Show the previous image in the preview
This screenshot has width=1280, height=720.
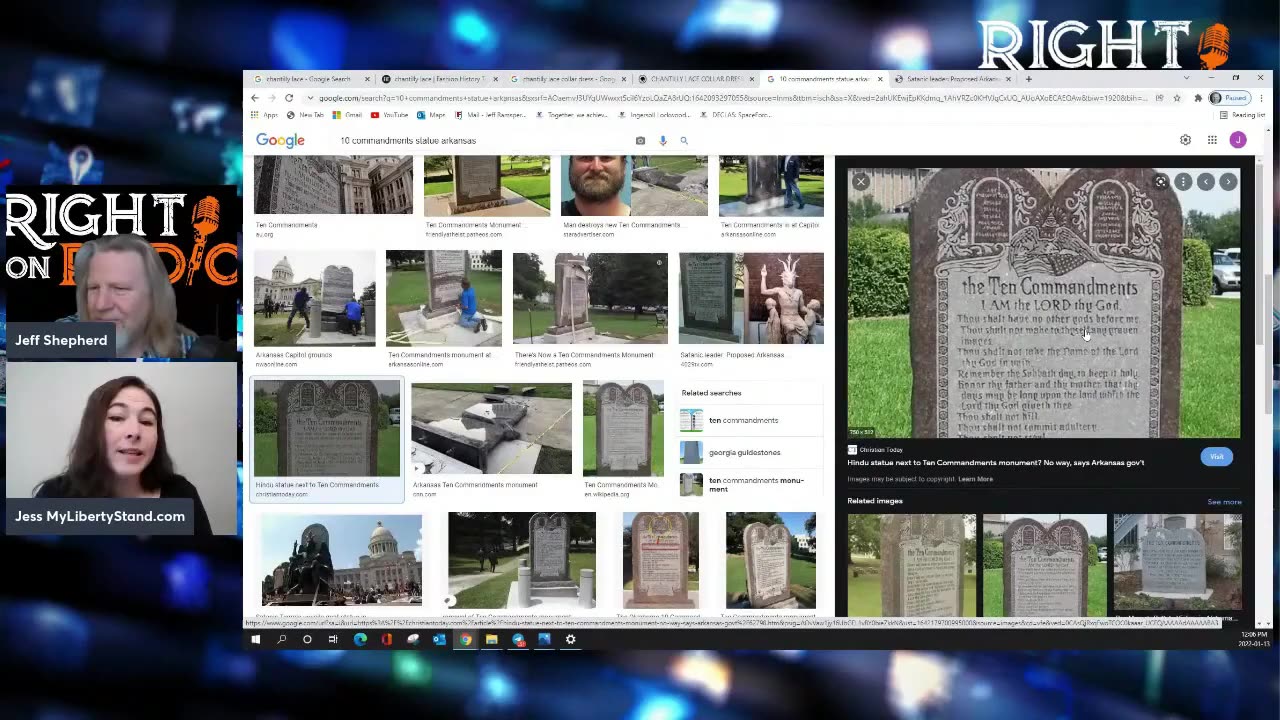1206,182
